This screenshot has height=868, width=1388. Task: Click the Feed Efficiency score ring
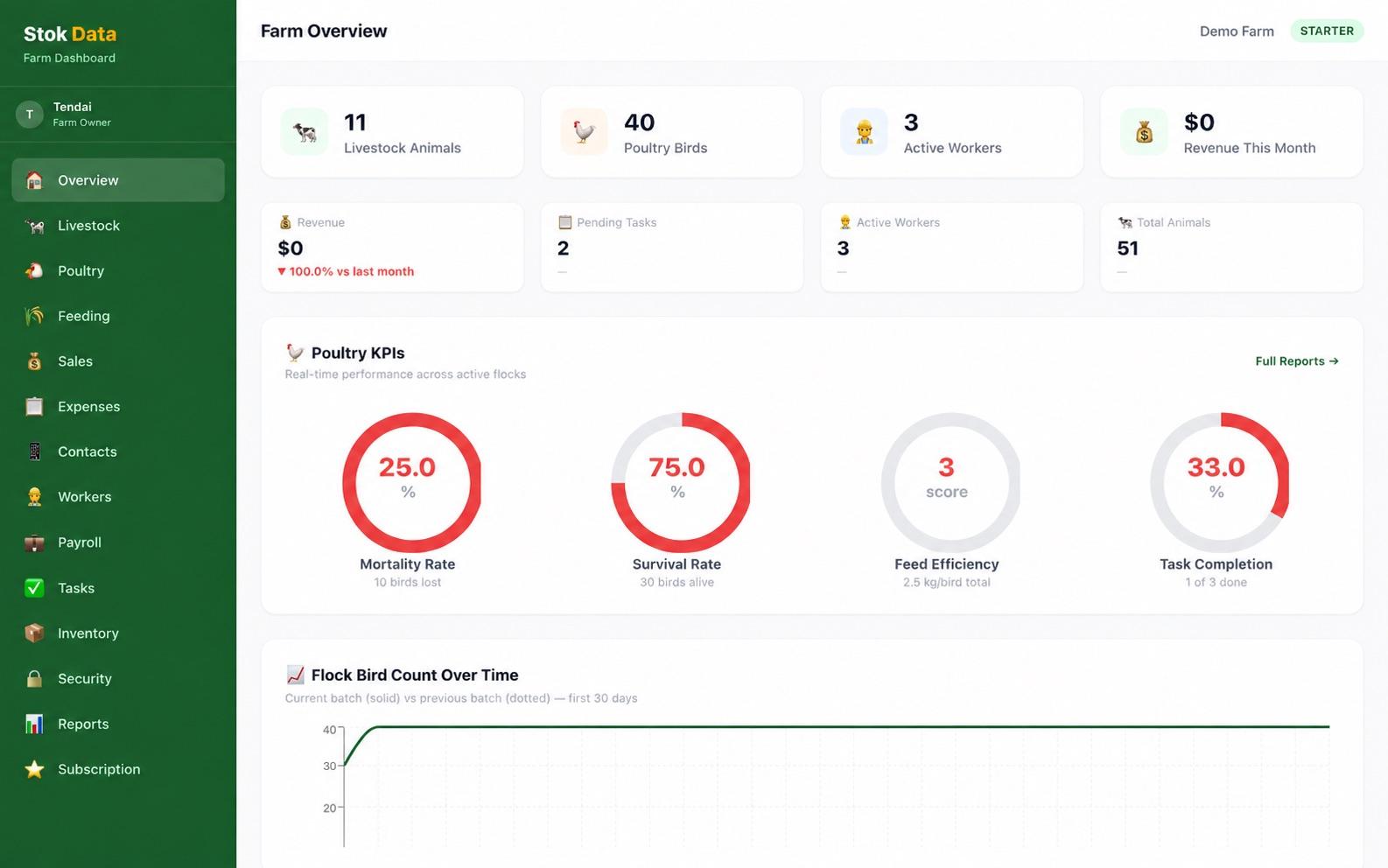[x=950, y=482]
